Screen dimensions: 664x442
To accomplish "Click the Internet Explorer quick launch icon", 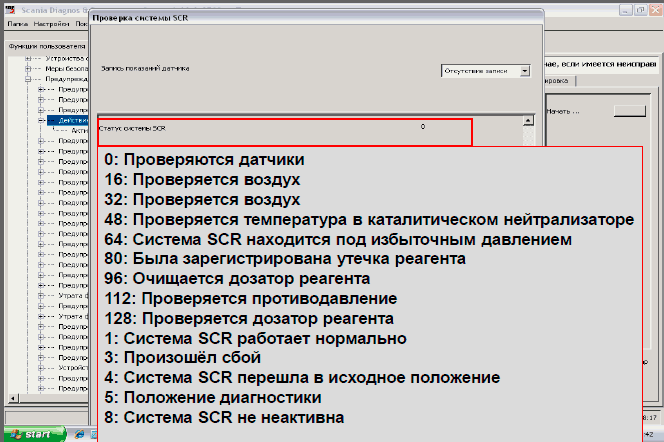I will 79,434.
